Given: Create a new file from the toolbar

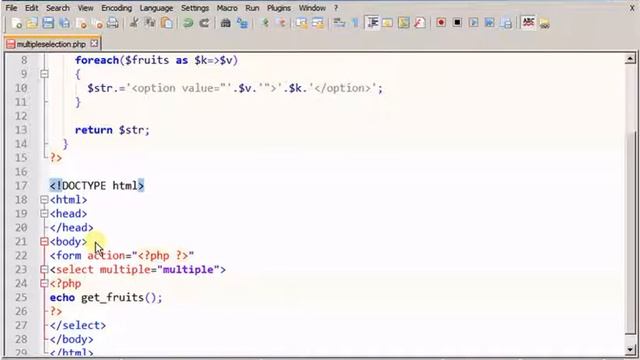Looking at the screenshot, I should (17, 23).
